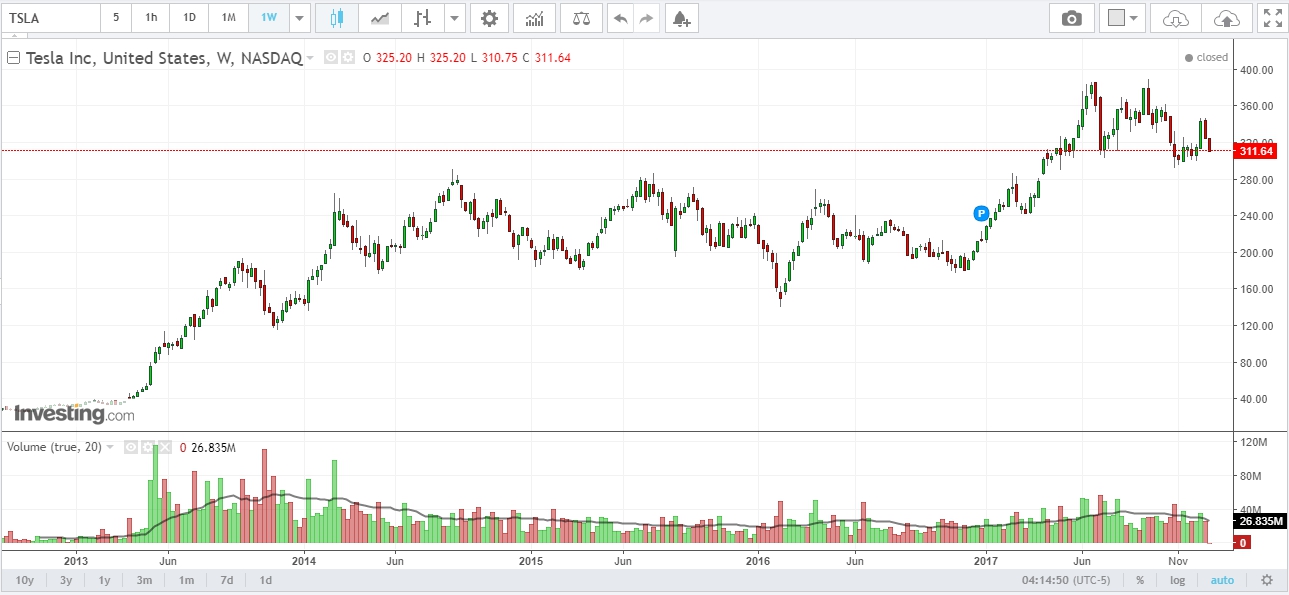Select the 1M interval

(x=229, y=18)
